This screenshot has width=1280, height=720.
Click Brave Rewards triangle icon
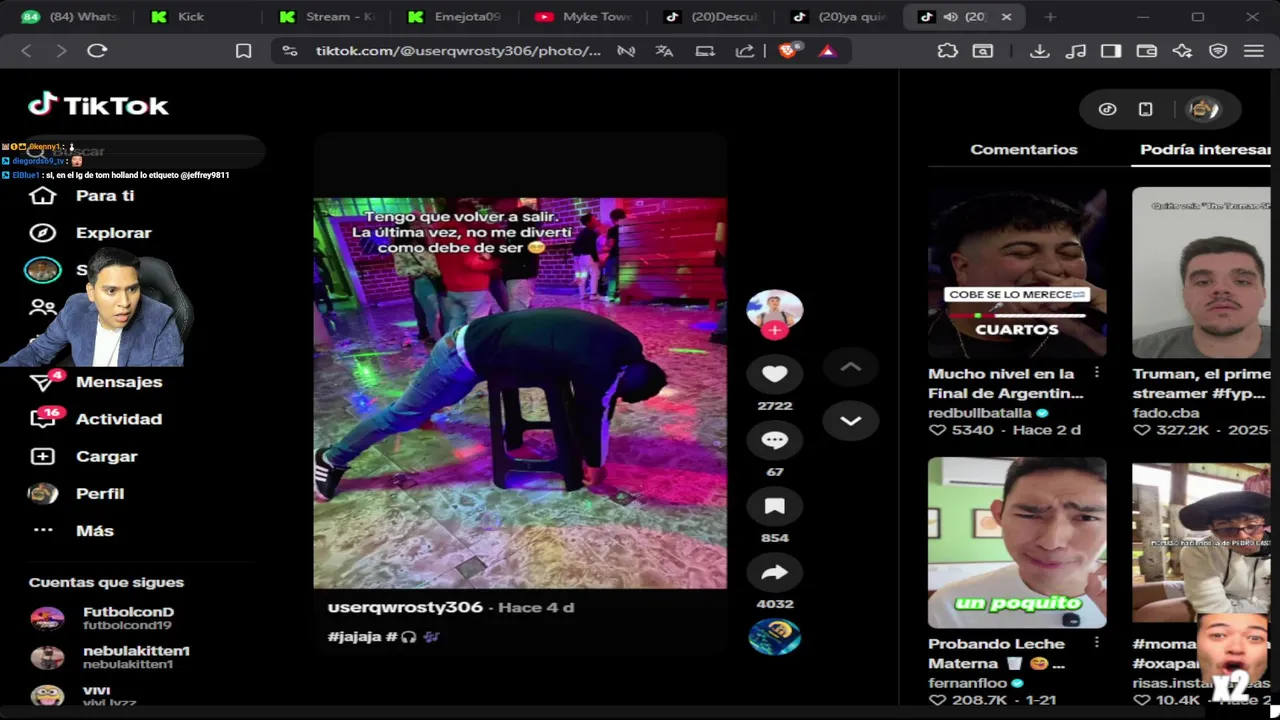point(827,50)
